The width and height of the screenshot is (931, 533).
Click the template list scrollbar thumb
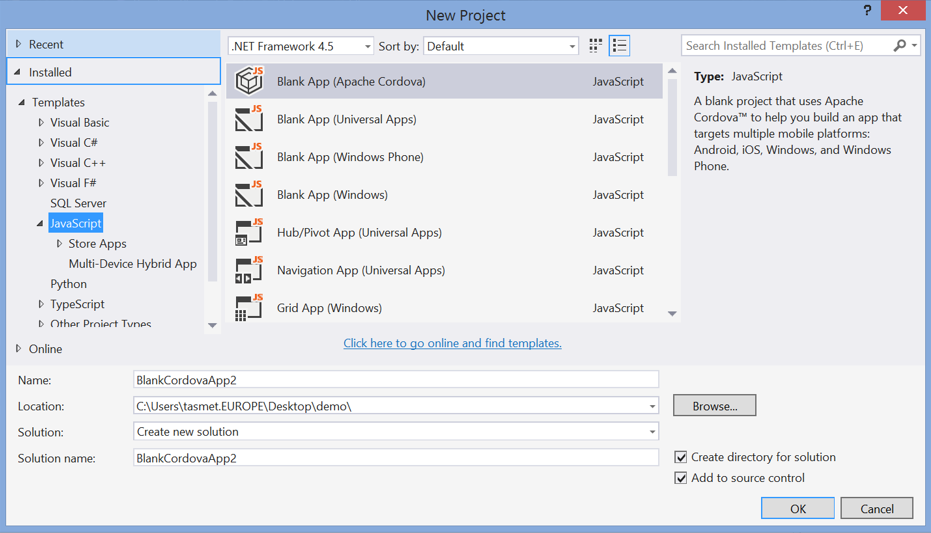click(672, 128)
